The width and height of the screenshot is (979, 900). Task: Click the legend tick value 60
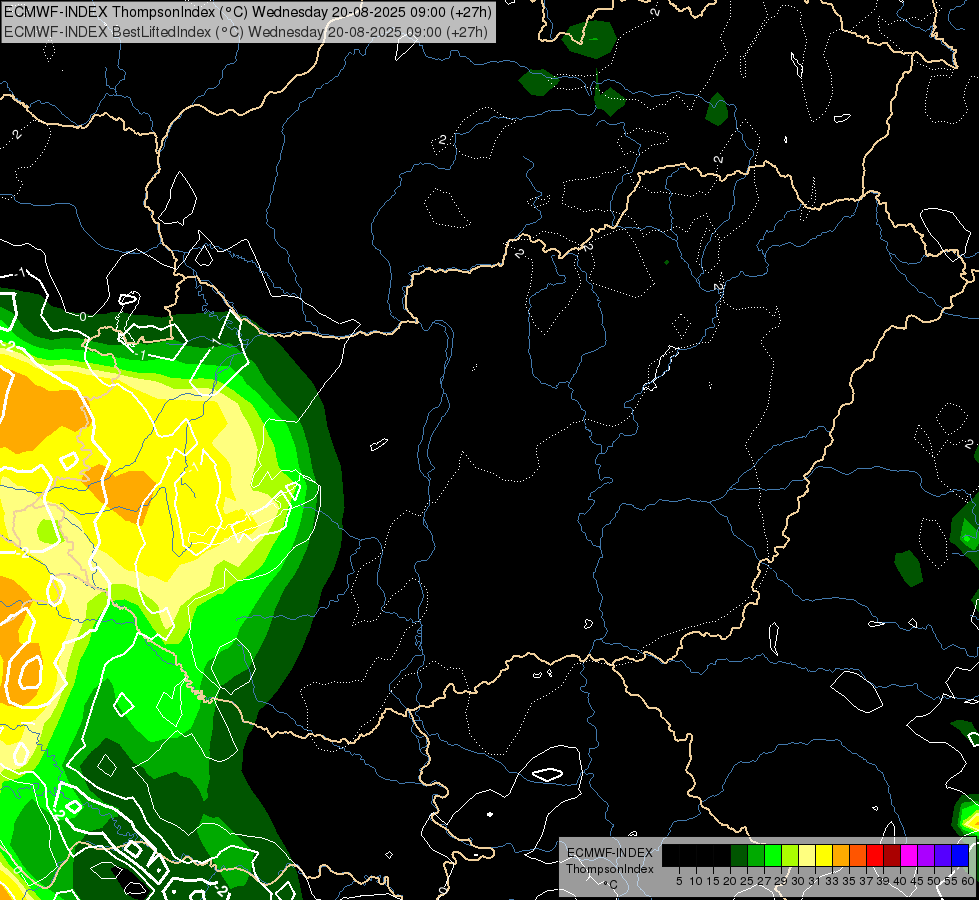pyautogui.click(x=968, y=881)
